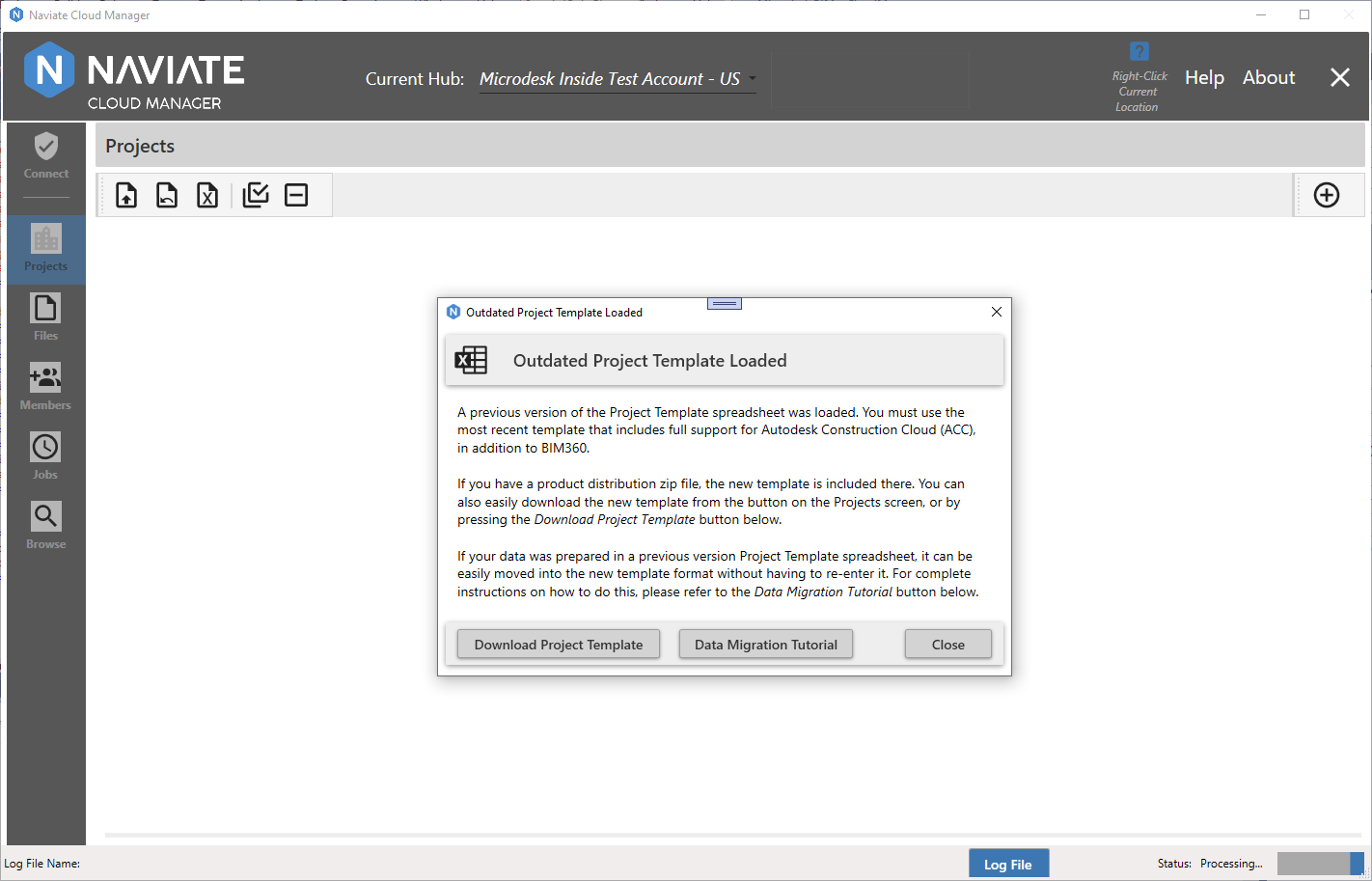The width and height of the screenshot is (1372, 881).
Task: Click the uncheck all projects icon
Action: point(296,195)
